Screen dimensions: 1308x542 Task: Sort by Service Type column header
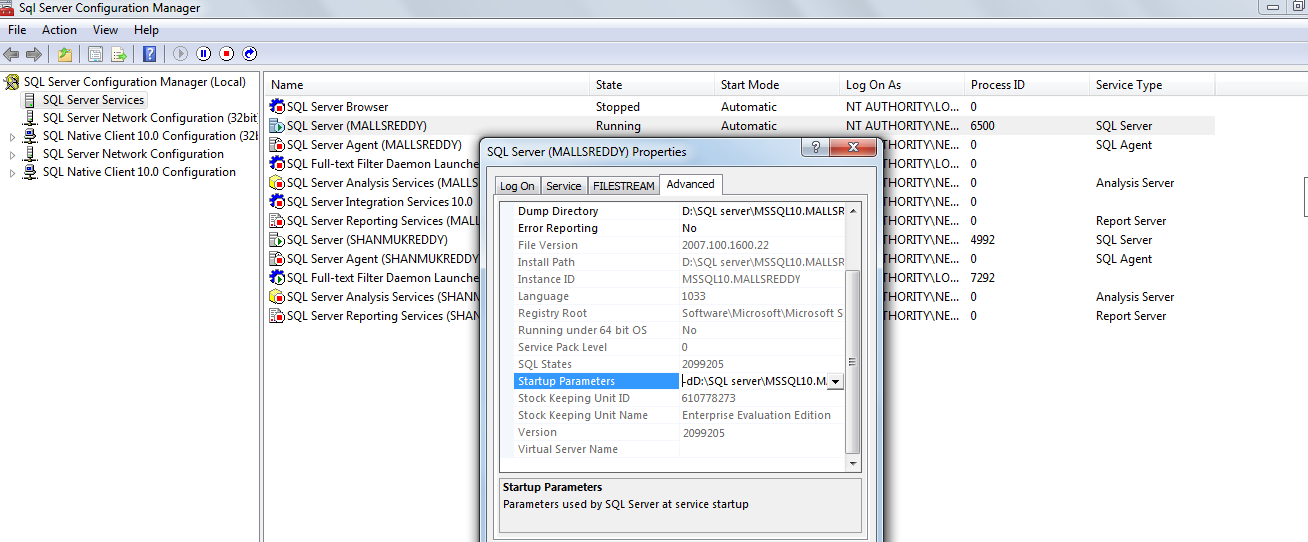(x=1152, y=85)
